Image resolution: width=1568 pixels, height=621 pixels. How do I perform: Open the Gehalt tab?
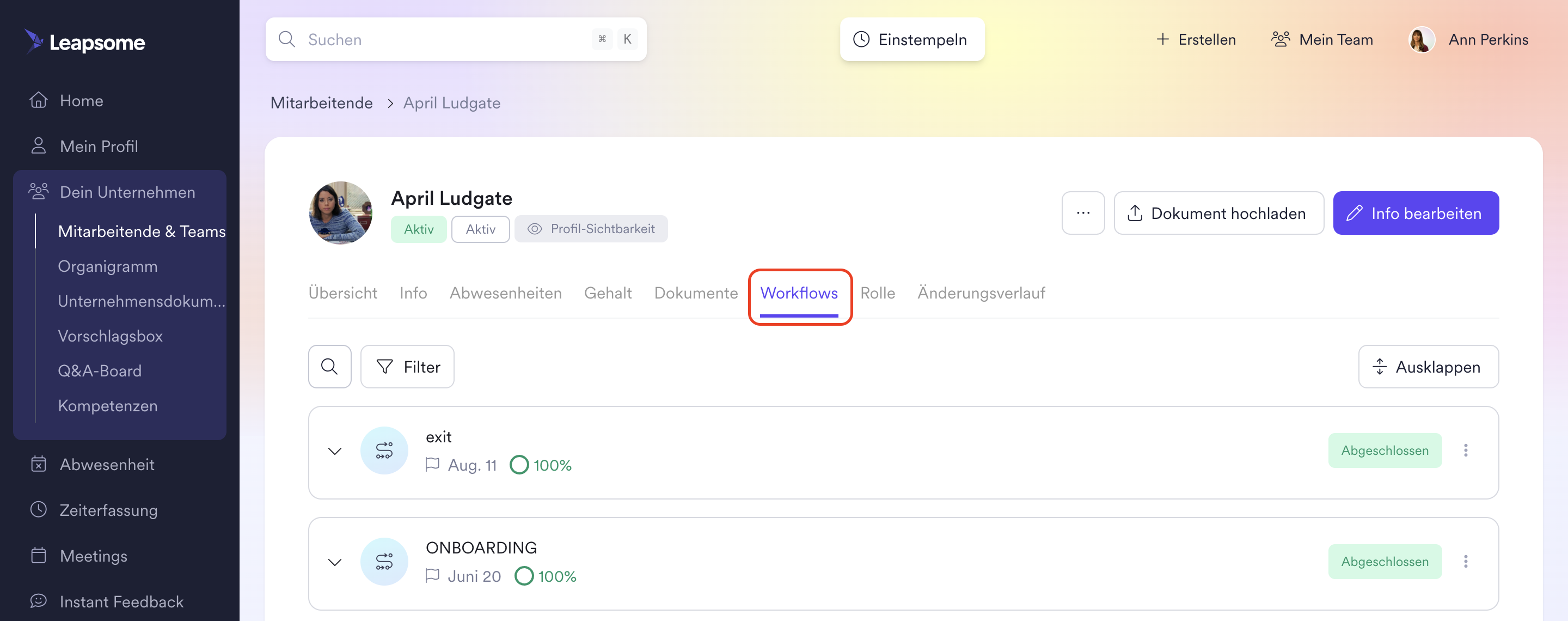tap(608, 293)
